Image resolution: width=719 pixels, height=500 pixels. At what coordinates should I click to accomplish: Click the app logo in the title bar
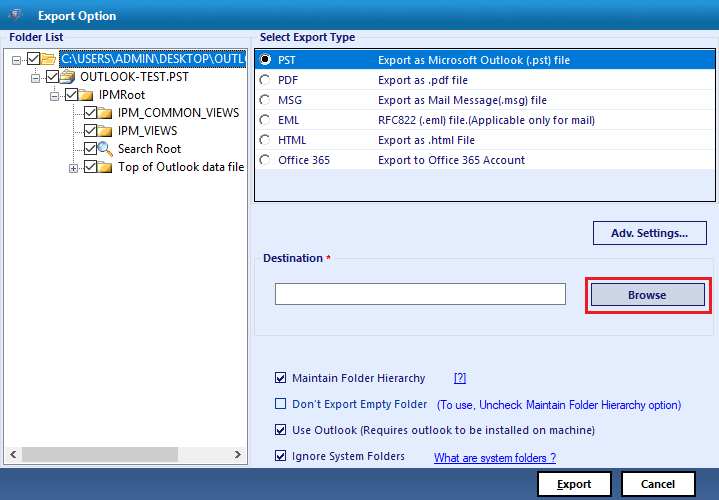click(16, 15)
